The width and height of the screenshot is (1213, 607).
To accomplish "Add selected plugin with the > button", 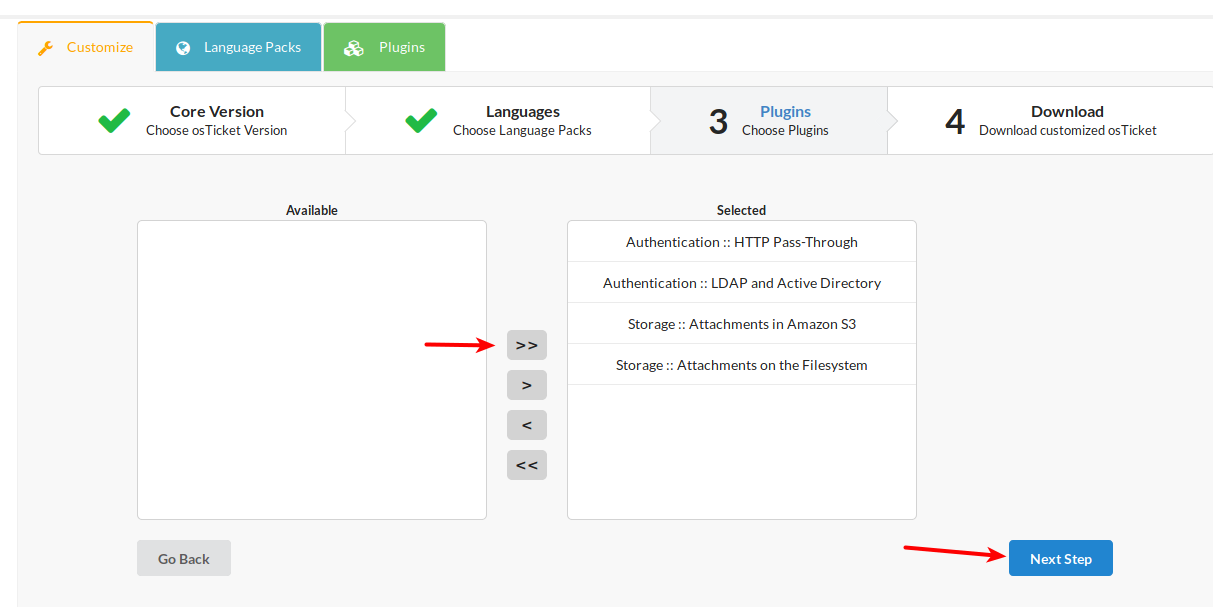I will coord(526,385).
